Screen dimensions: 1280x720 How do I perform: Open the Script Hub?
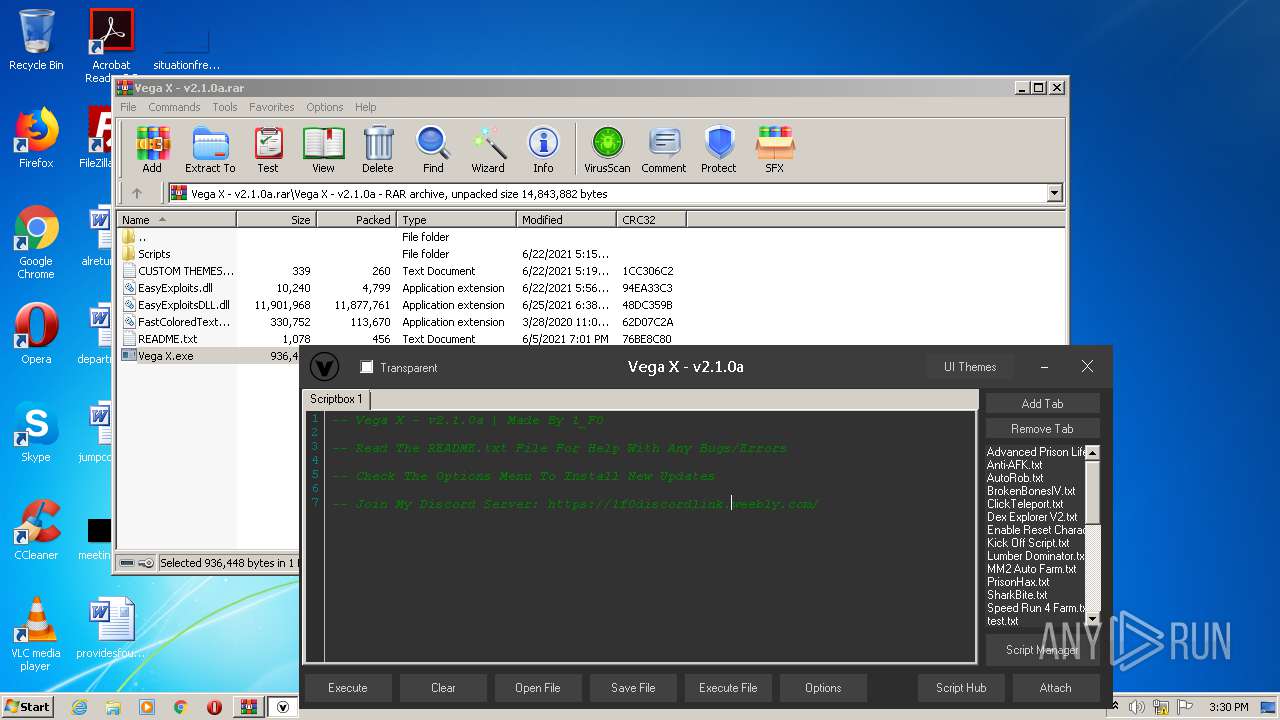pos(961,688)
